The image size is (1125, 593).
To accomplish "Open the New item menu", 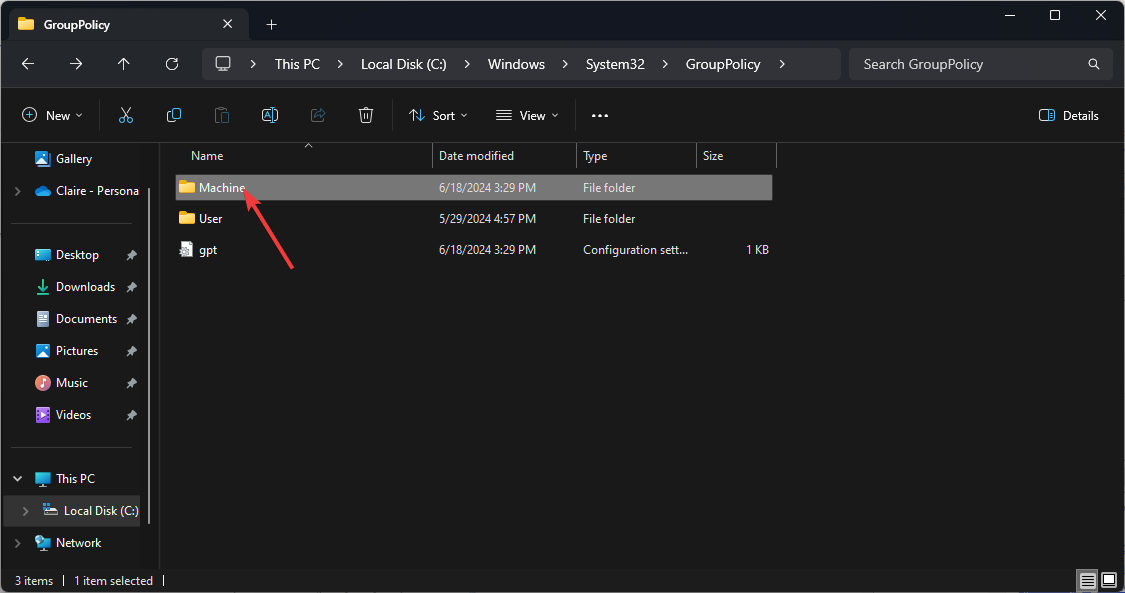I will click(53, 116).
